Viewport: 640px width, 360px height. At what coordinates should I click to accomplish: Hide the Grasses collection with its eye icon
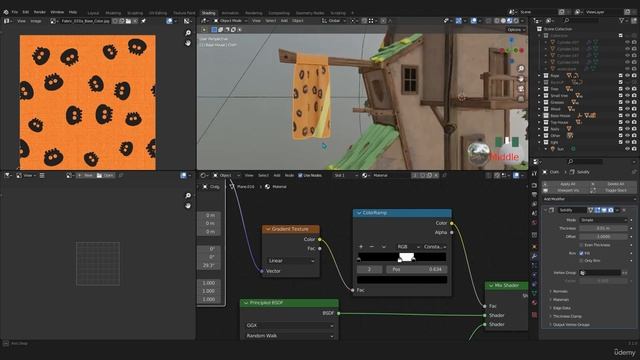pyautogui.click(x=627, y=102)
